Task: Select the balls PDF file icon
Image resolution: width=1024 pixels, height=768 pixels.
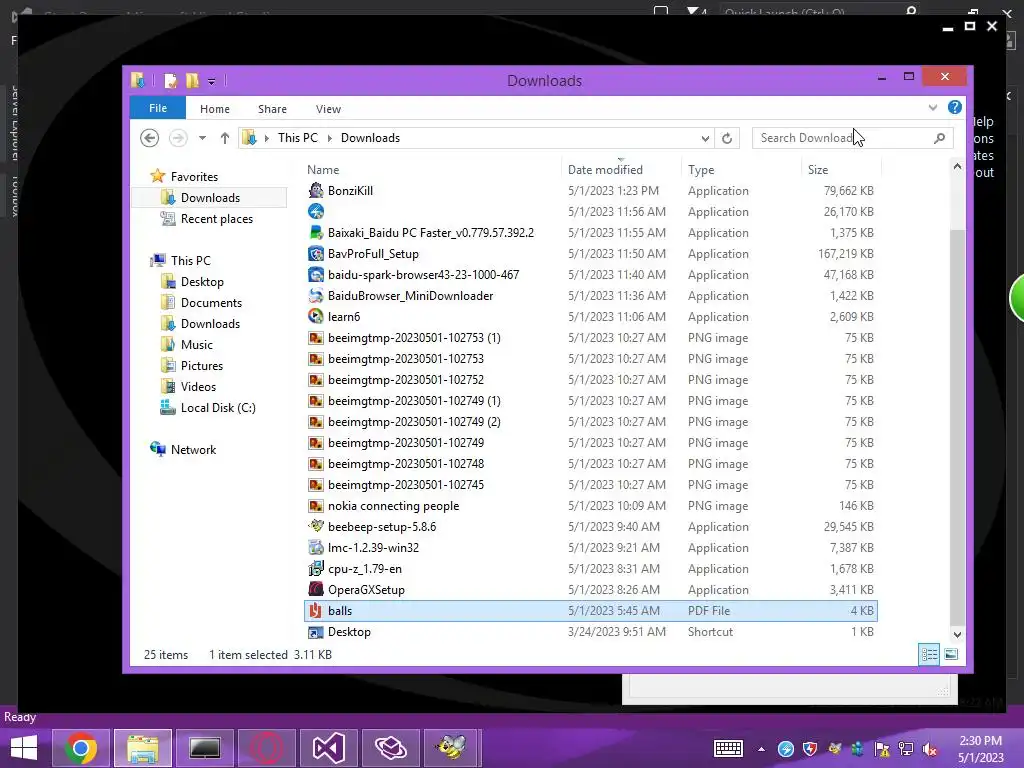Action: coord(316,611)
